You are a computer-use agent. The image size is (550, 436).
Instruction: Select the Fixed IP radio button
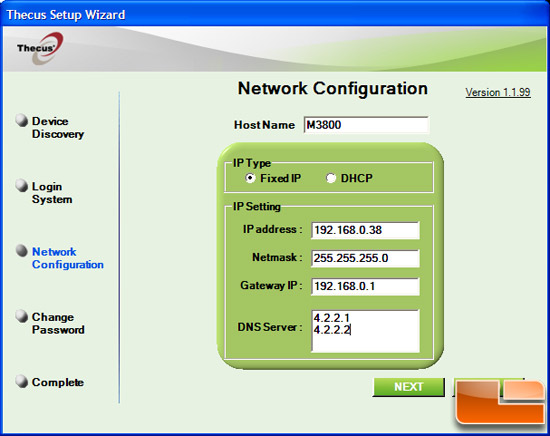250,178
